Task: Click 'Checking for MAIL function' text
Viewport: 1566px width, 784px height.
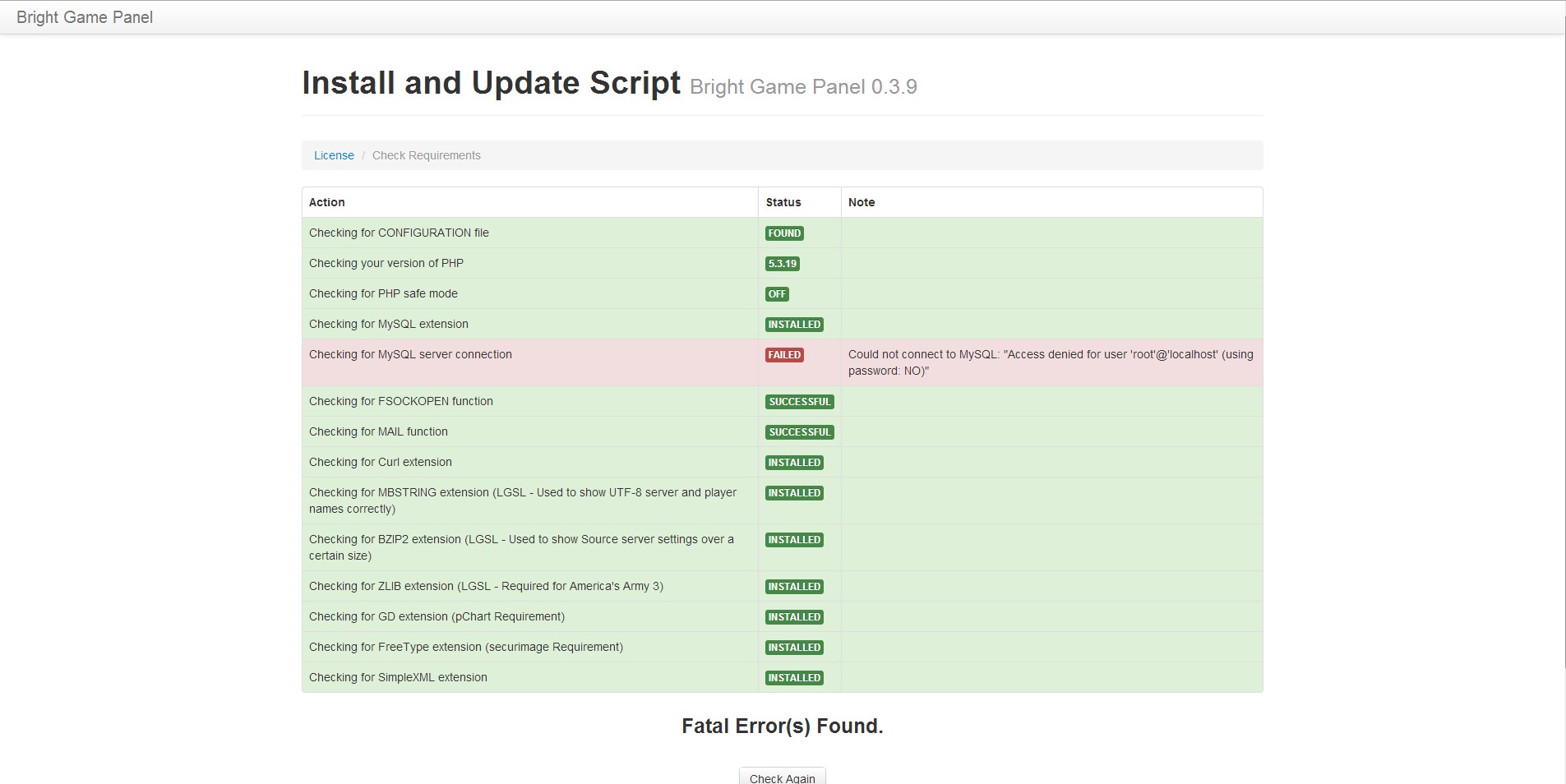Action: (378, 431)
